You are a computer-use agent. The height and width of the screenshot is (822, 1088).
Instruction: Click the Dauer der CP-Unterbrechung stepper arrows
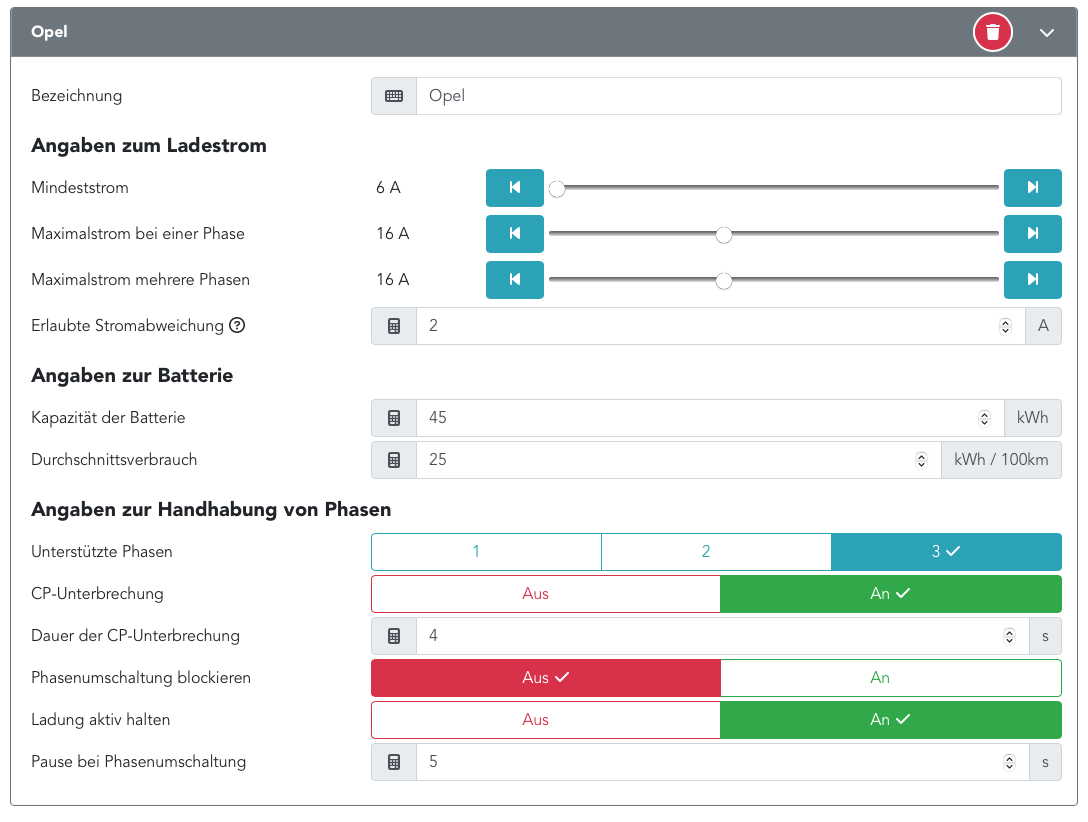(1009, 636)
